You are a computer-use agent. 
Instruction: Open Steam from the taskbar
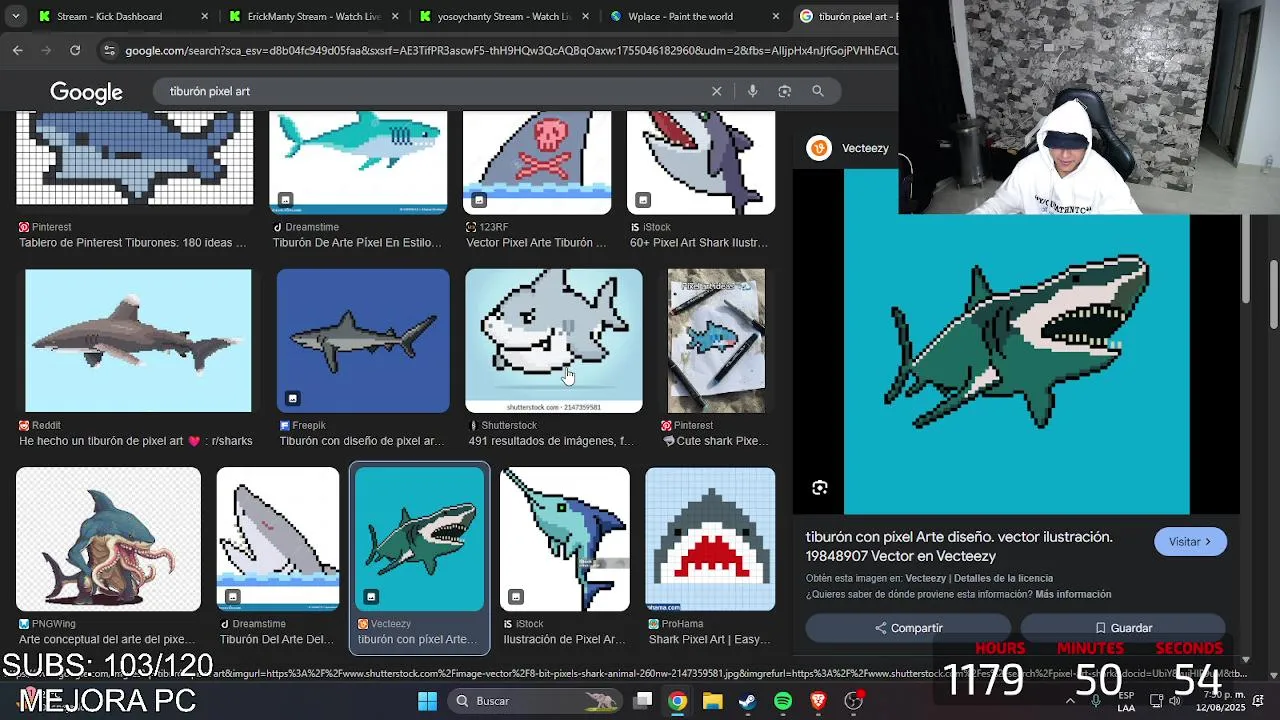747,701
